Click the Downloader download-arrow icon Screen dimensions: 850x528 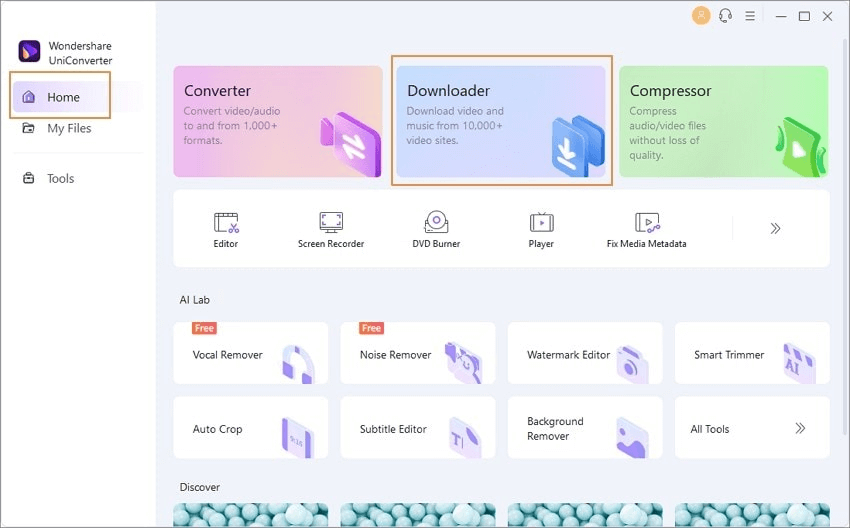pyautogui.click(x=577, y=146)
